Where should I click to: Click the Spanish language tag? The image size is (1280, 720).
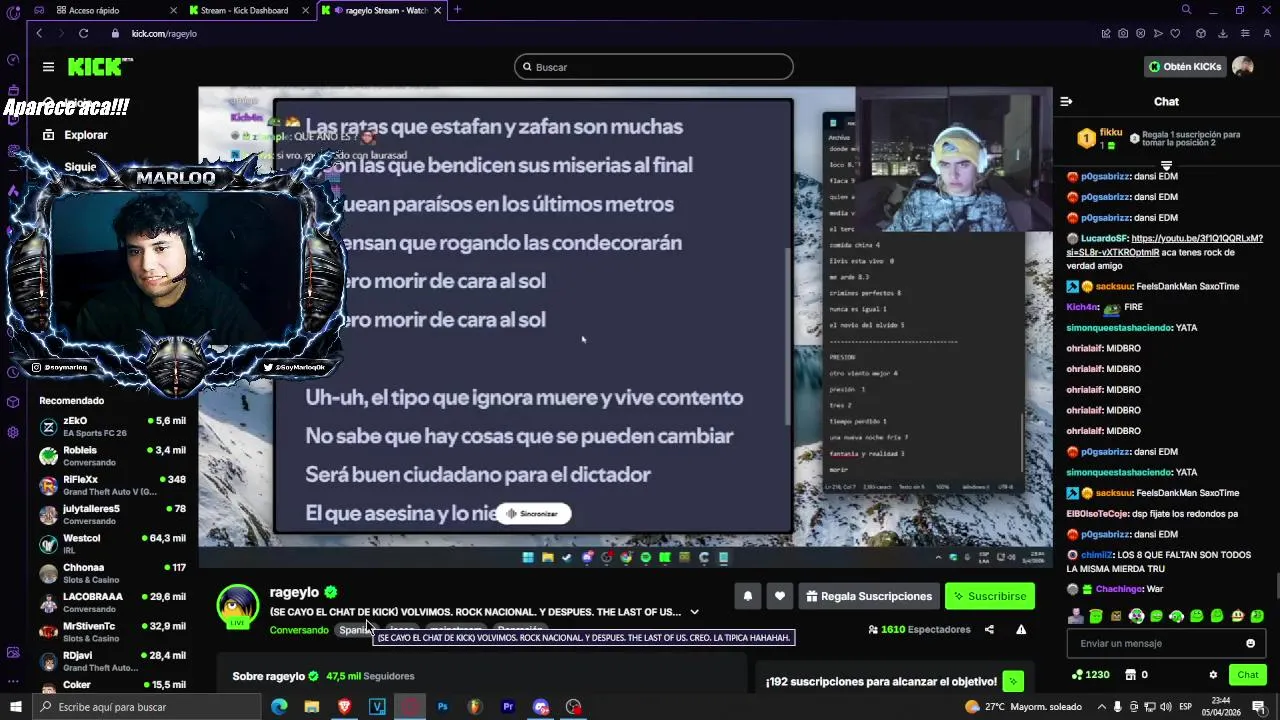(355, 630)
